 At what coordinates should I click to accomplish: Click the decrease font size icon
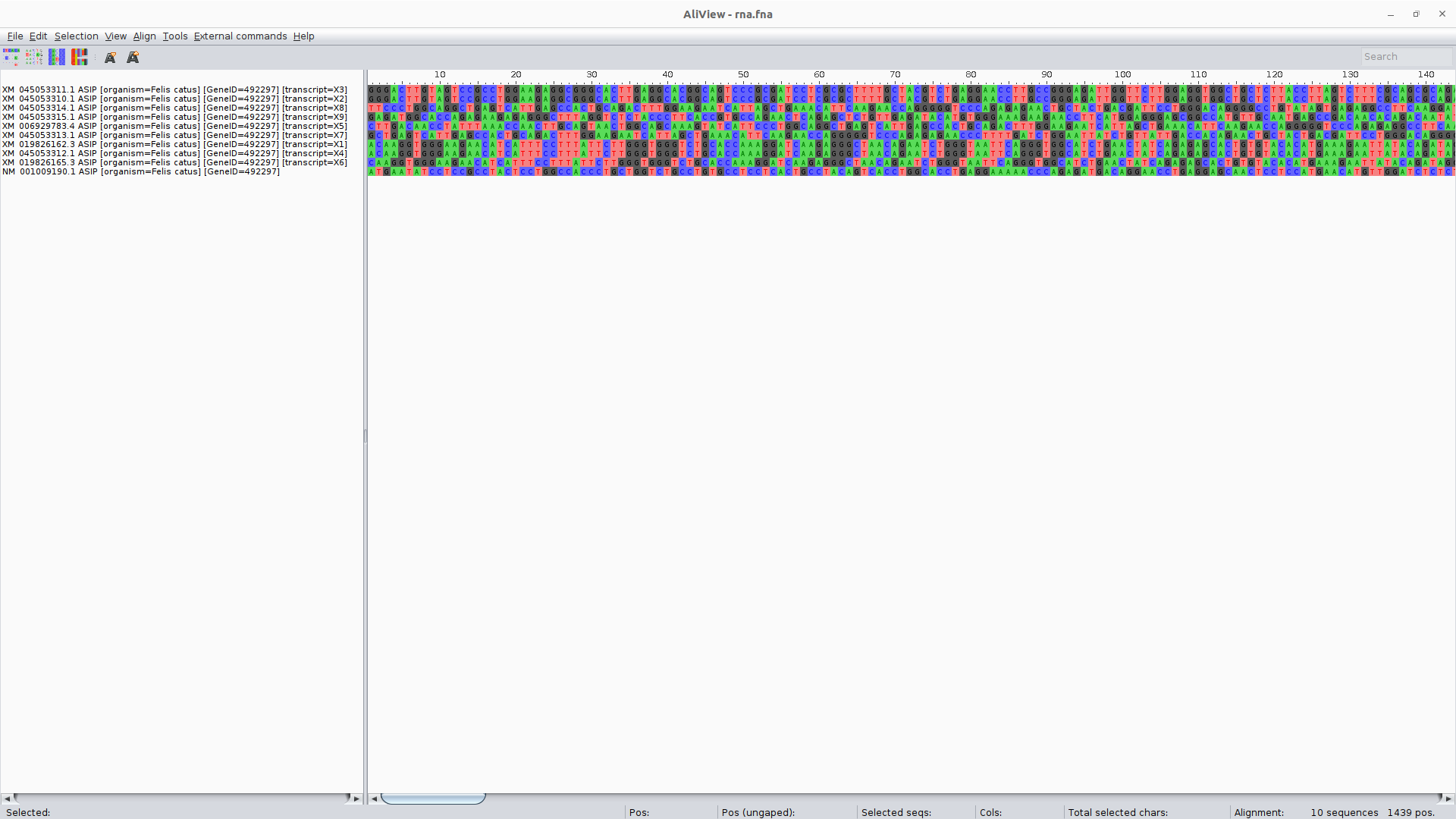click(x=110, y=58)
